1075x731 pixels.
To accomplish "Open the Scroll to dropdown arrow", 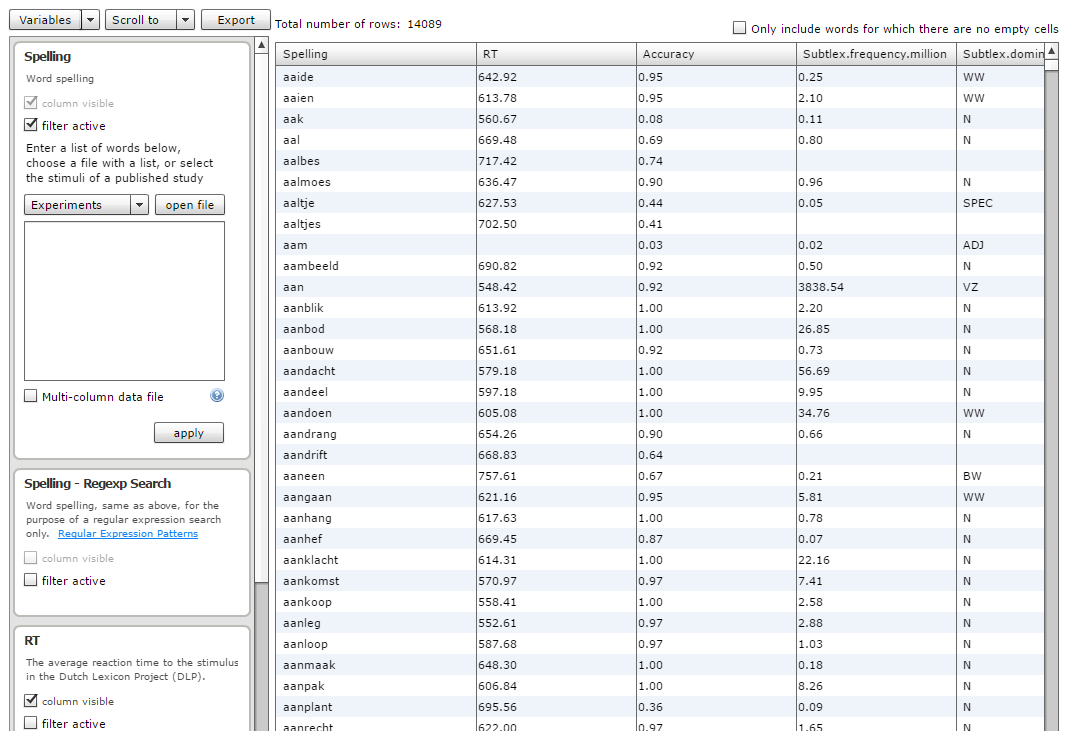I will tap(185, 20).
